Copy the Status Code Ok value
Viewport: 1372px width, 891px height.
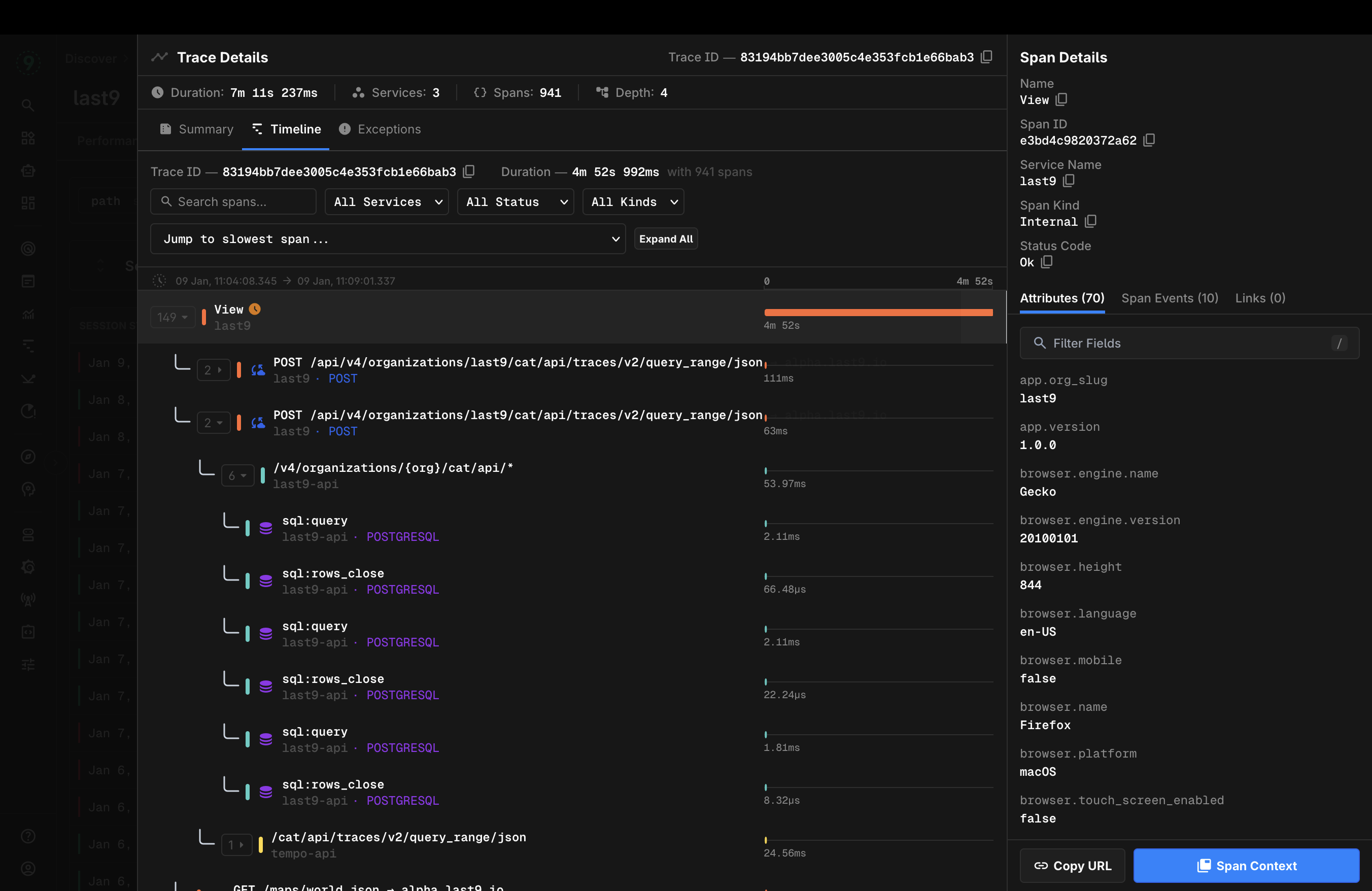(1047, 262)
